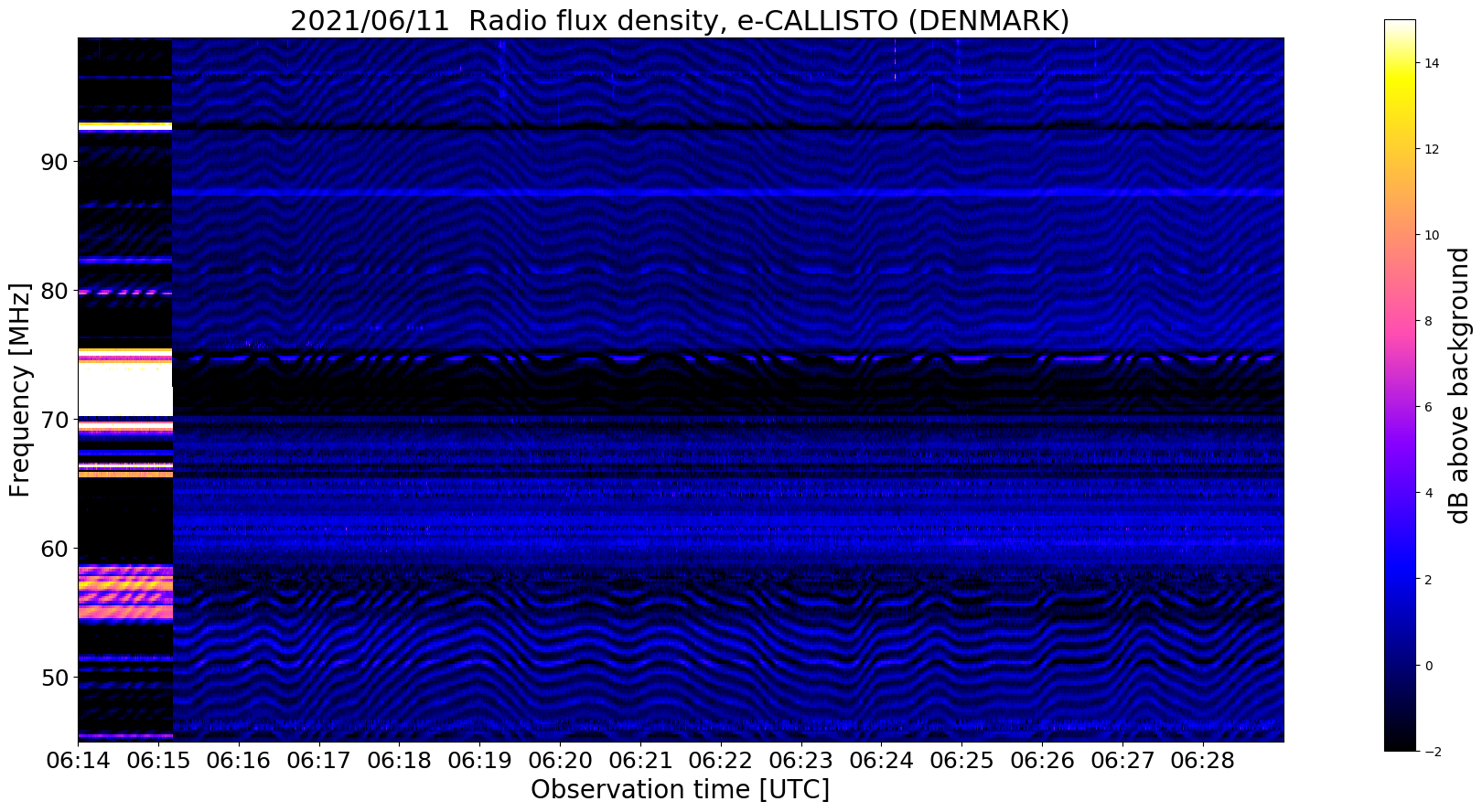Viewport: 1482px width, 812px height.
Task: Click the 60 frequency tick label
Action: click(55, 549)
